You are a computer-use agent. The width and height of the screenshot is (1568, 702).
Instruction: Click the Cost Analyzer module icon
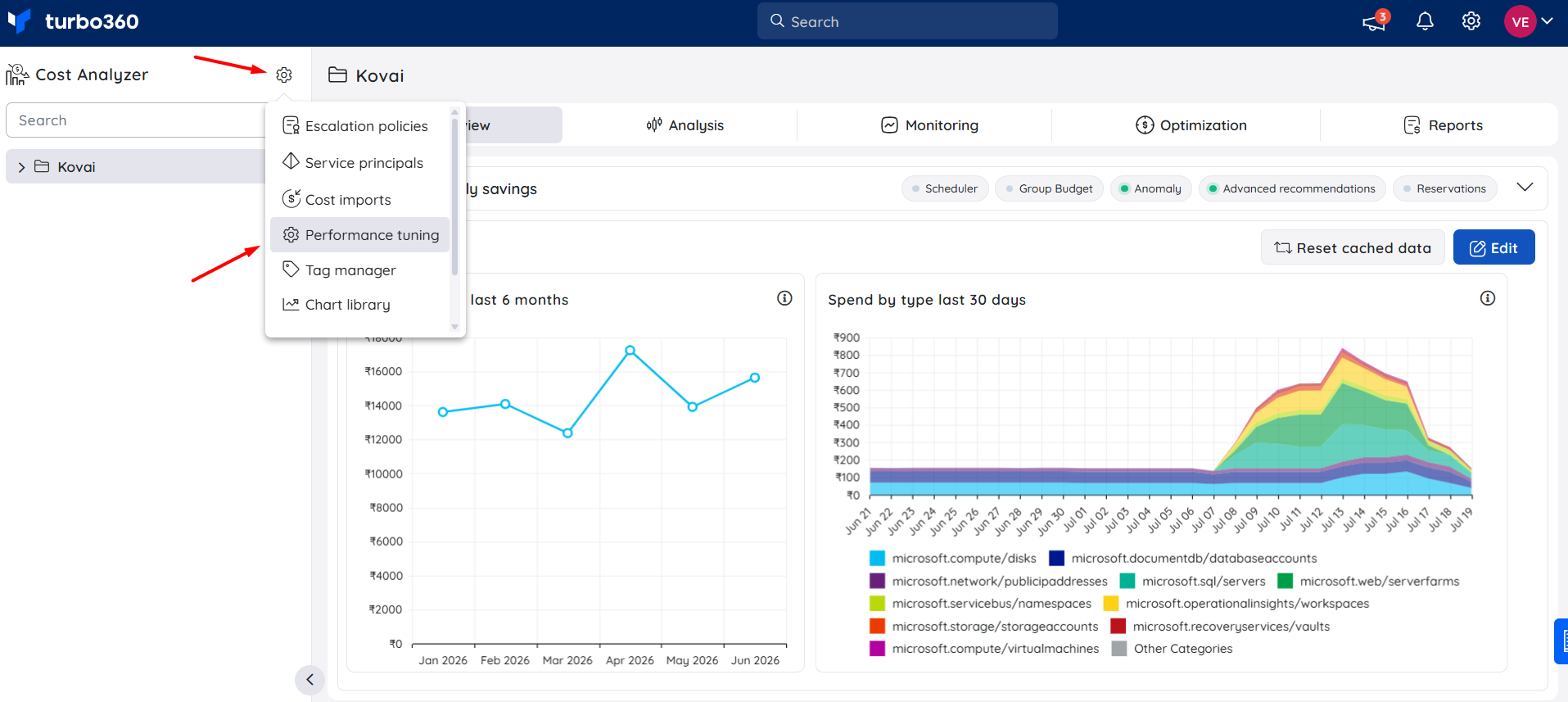click(x=17, y=75)
